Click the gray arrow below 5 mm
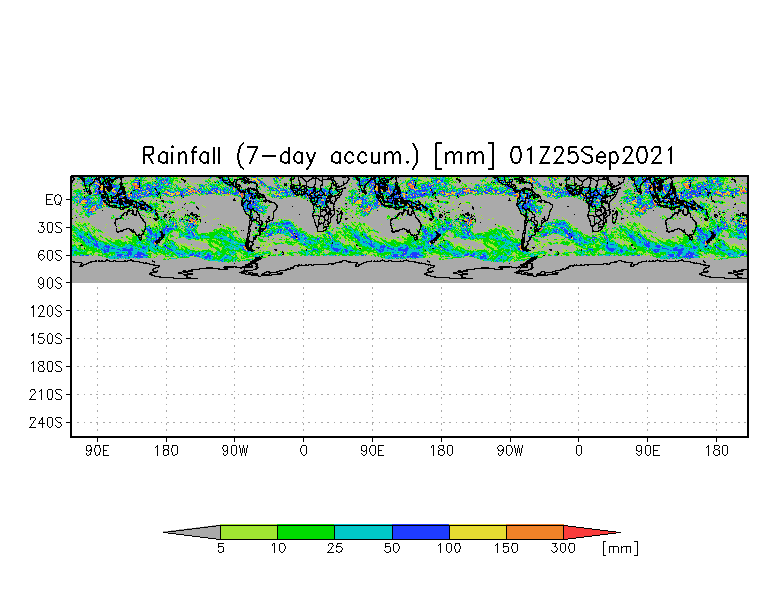 tap(193, 532)
